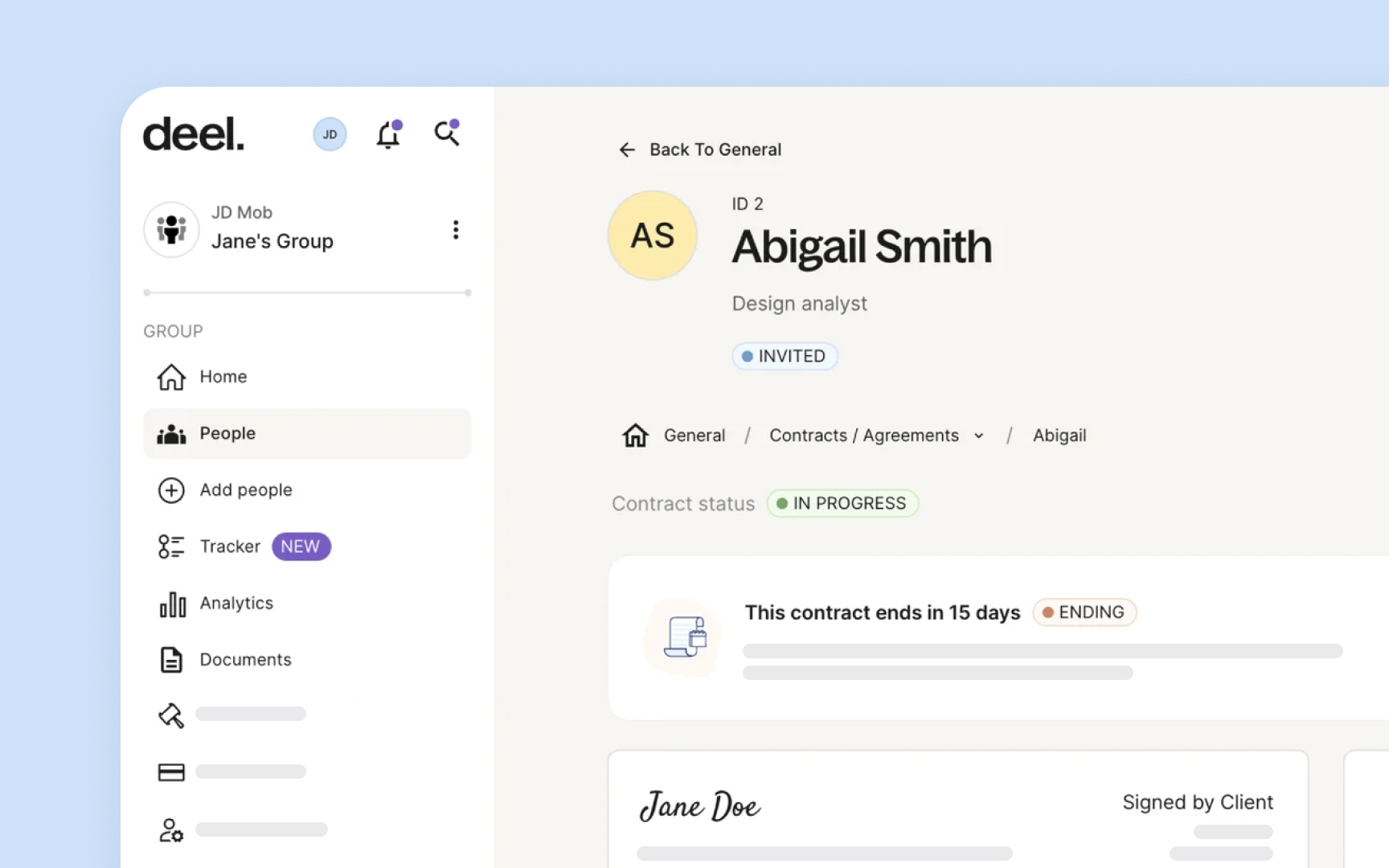The width and height of the screenshot is (1389, 868).
Task: Open Jane's Group three-dot menu
Action: click(x=456, y=230)
